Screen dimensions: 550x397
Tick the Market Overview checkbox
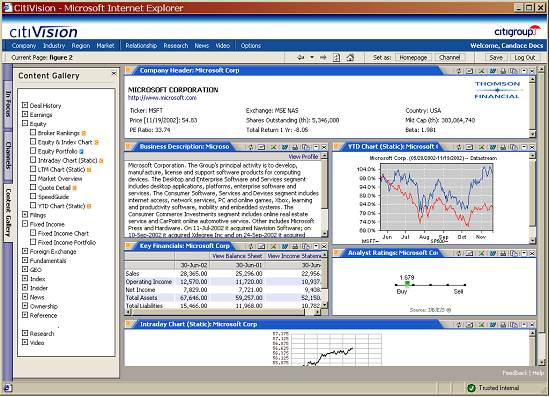(33, 178)
